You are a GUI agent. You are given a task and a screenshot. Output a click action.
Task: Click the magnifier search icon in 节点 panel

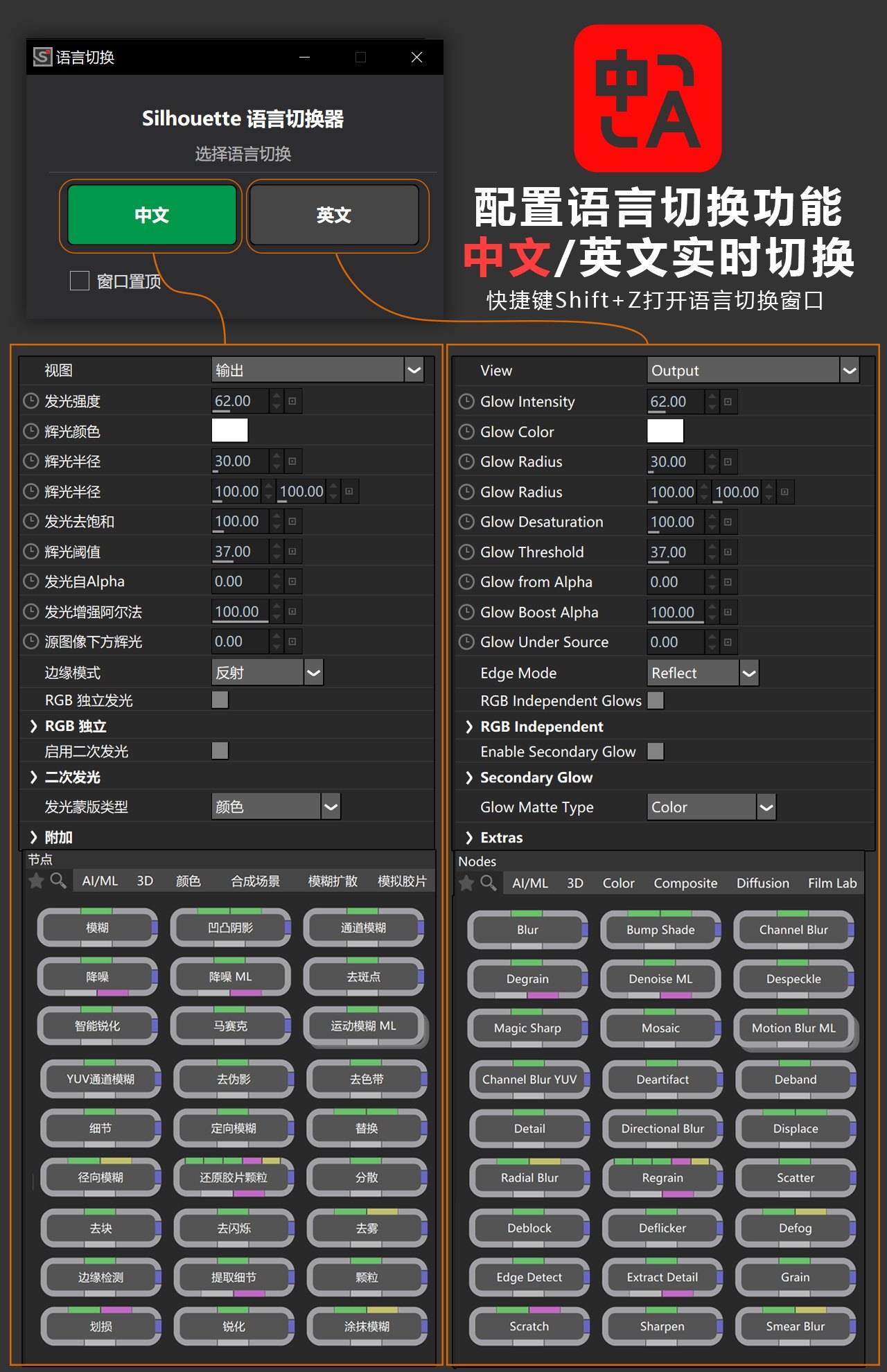click(x=58, y=881)
